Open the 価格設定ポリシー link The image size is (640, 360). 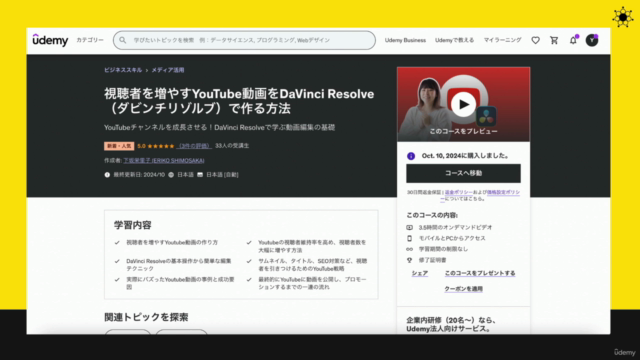tap(503, 192)
